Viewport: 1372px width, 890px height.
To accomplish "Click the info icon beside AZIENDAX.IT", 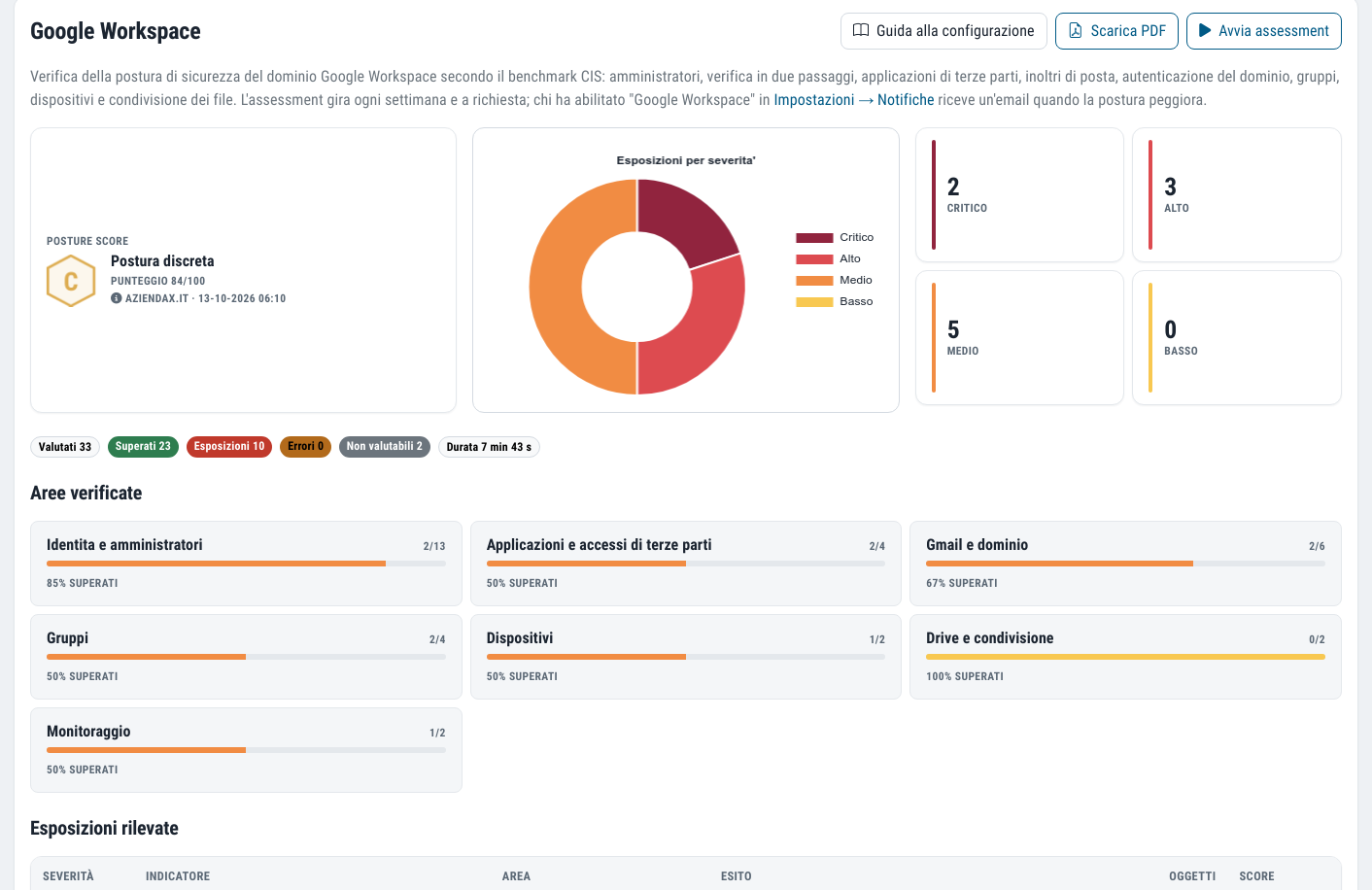I will [x=117, y=298].
